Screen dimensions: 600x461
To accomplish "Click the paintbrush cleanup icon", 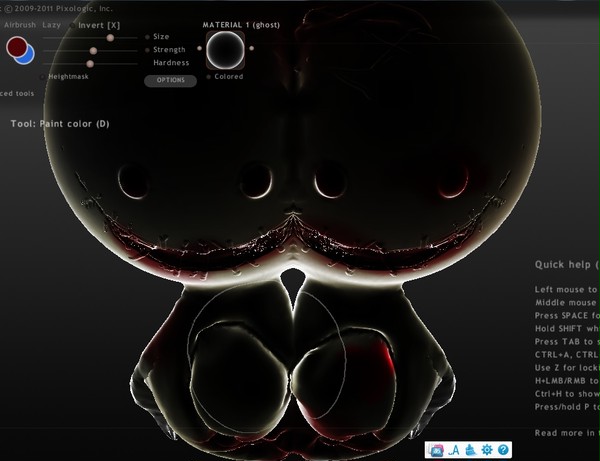I will click(x=471, y=450).
